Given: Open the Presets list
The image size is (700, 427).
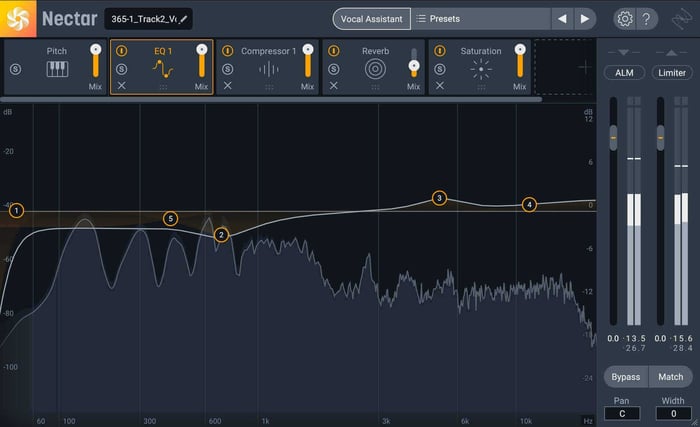Looking at the screenshot, I should (481, 19).
